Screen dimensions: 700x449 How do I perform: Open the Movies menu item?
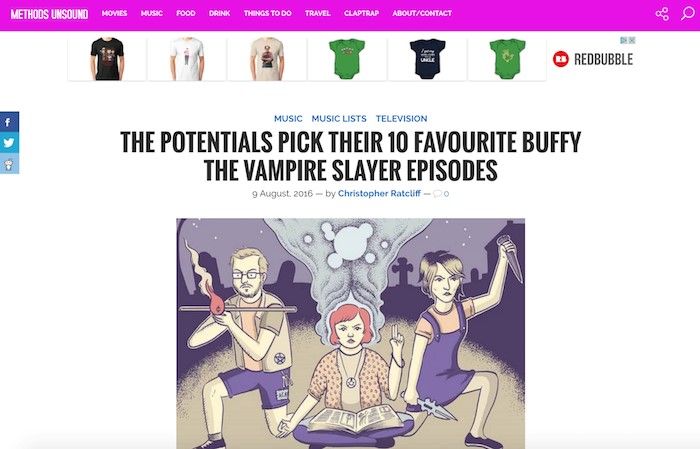[114, 13]
